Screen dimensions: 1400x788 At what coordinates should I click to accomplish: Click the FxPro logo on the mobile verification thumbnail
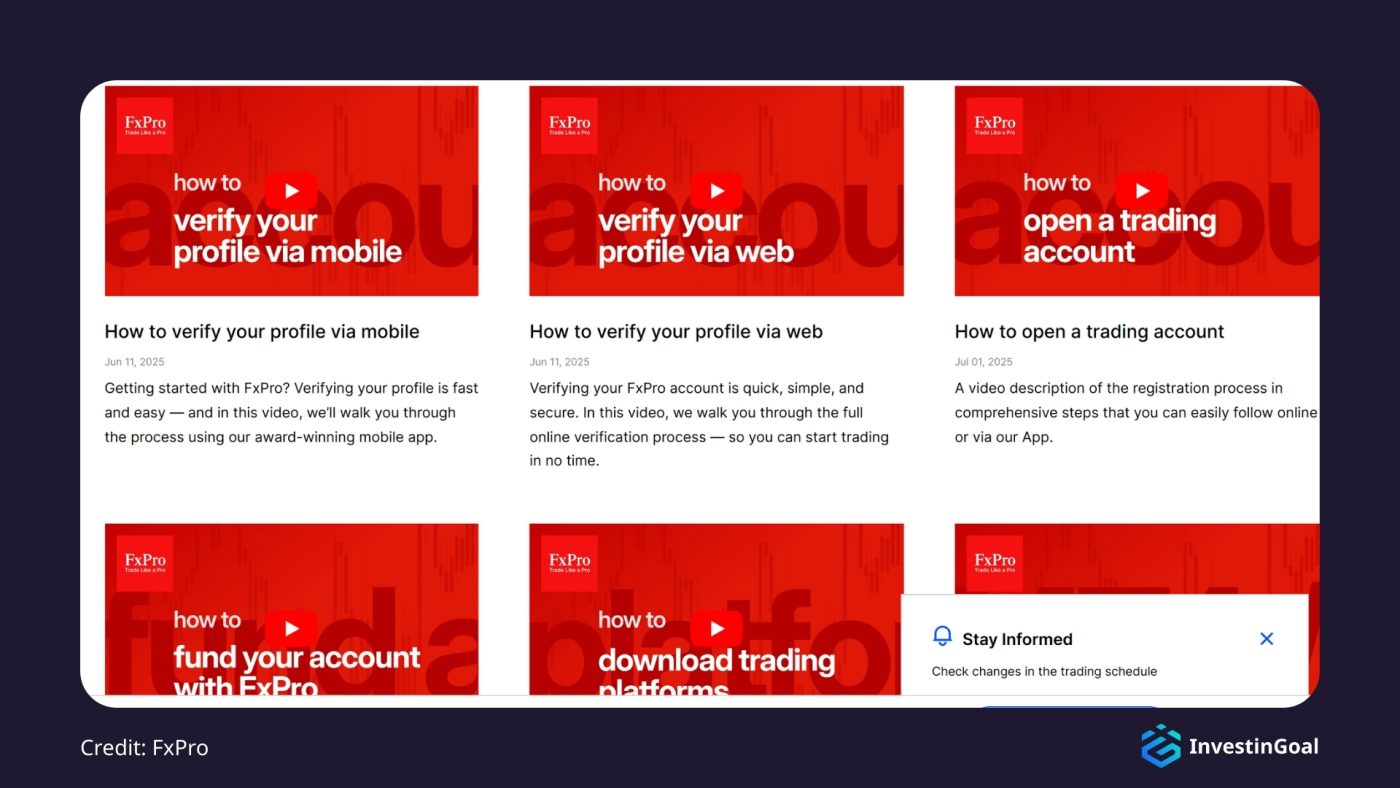(145, 126)
